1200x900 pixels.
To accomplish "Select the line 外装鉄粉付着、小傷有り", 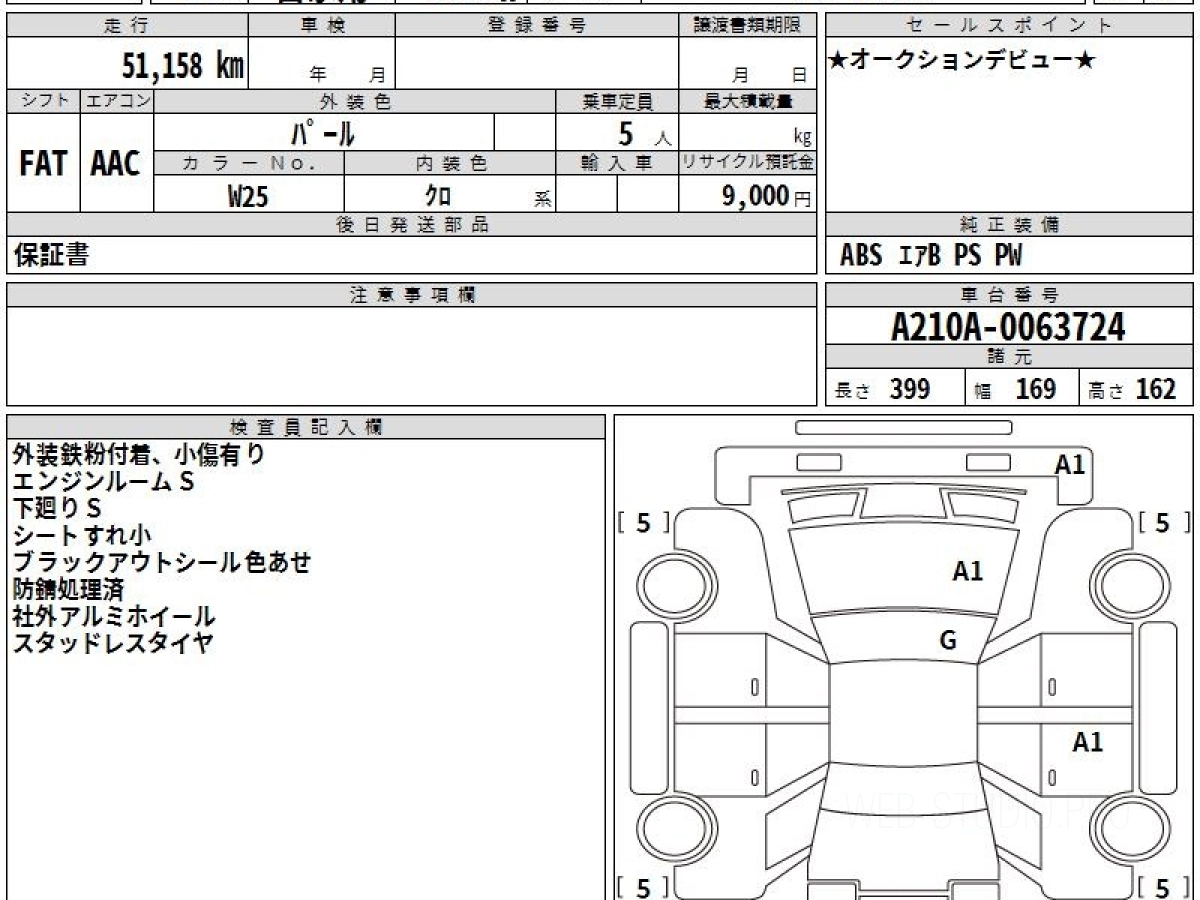I will (139, 455).
